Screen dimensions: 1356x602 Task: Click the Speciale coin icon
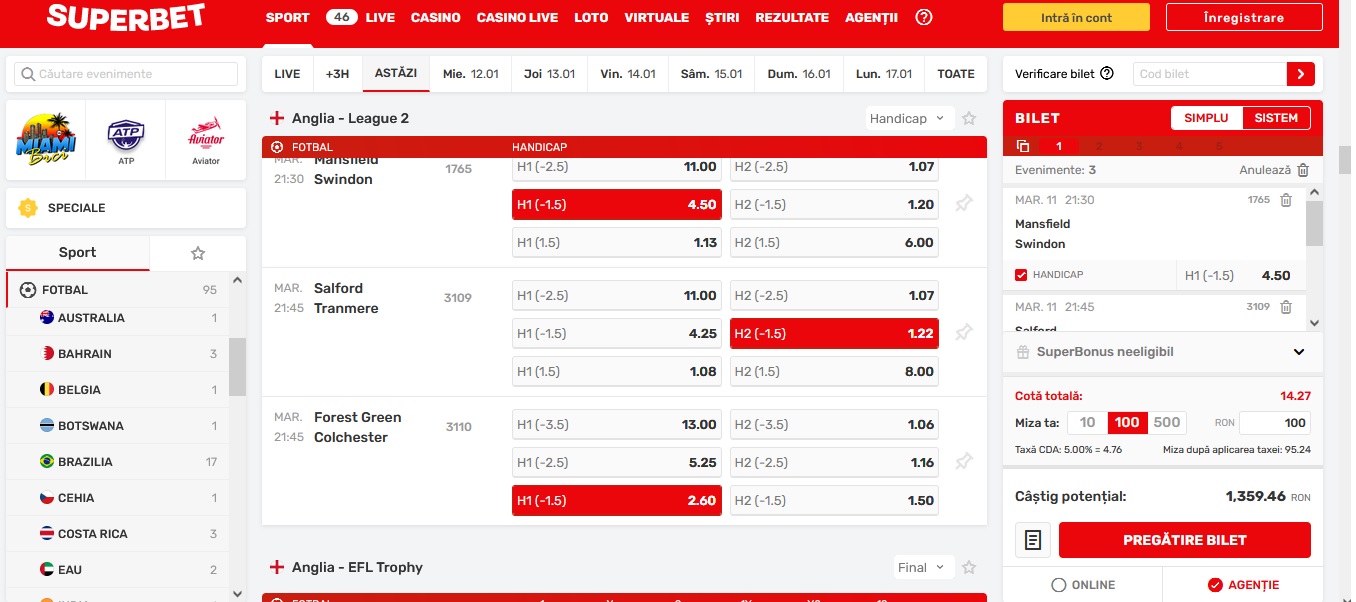pos(28,208)
